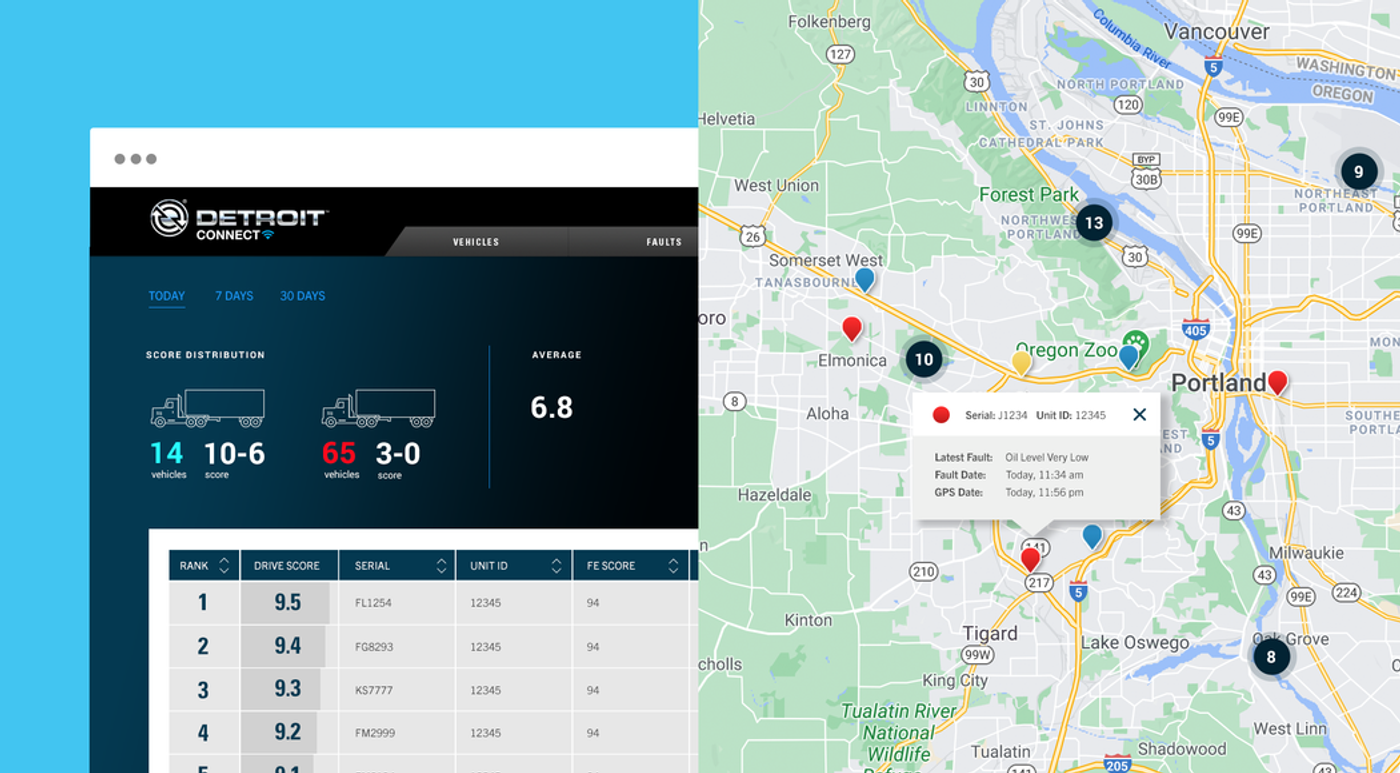The image size is (1400, 773).
Task: Click the Unit ID in the FL1254 row
Action: click(486, 604)
